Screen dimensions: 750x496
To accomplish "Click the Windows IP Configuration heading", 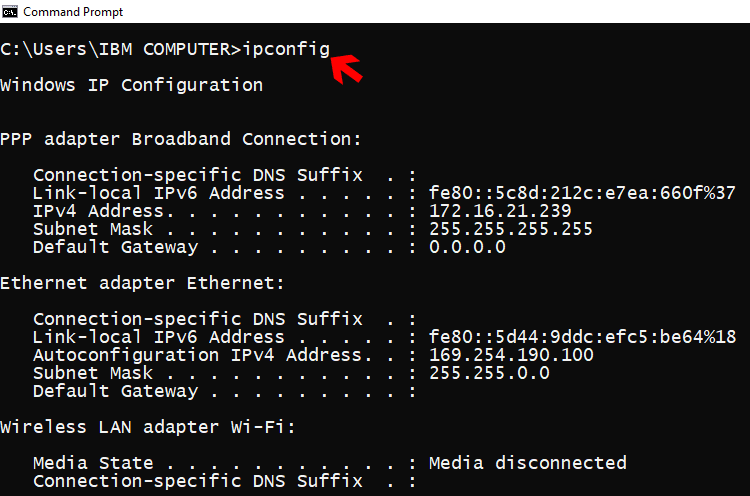I will pyautogui.click(x=132, y=86).
